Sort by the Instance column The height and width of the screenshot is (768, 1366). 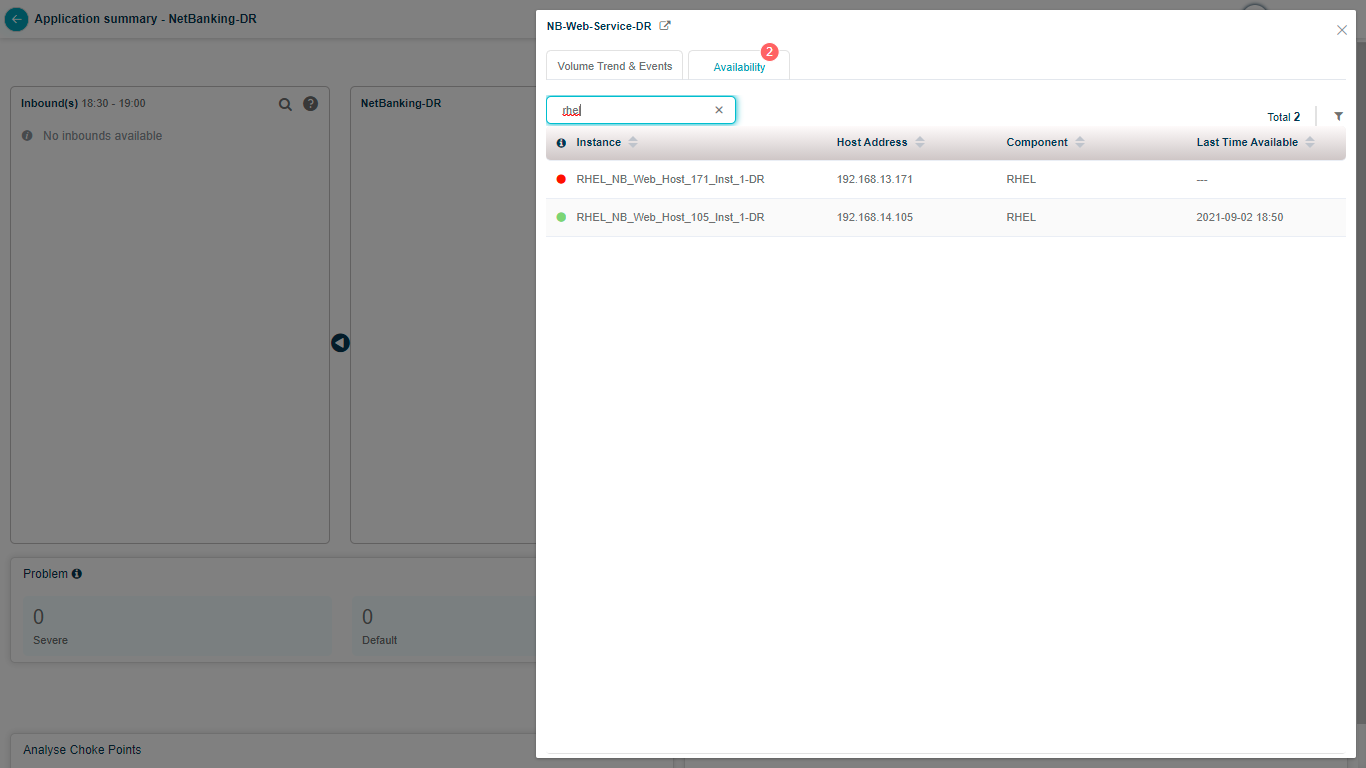(x=633, y=143)
